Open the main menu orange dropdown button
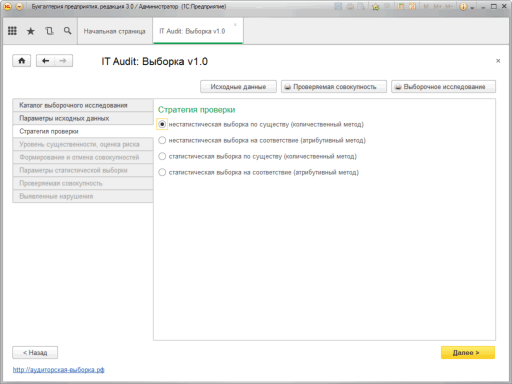Screen dimensions: 512x384 point(20,6)
